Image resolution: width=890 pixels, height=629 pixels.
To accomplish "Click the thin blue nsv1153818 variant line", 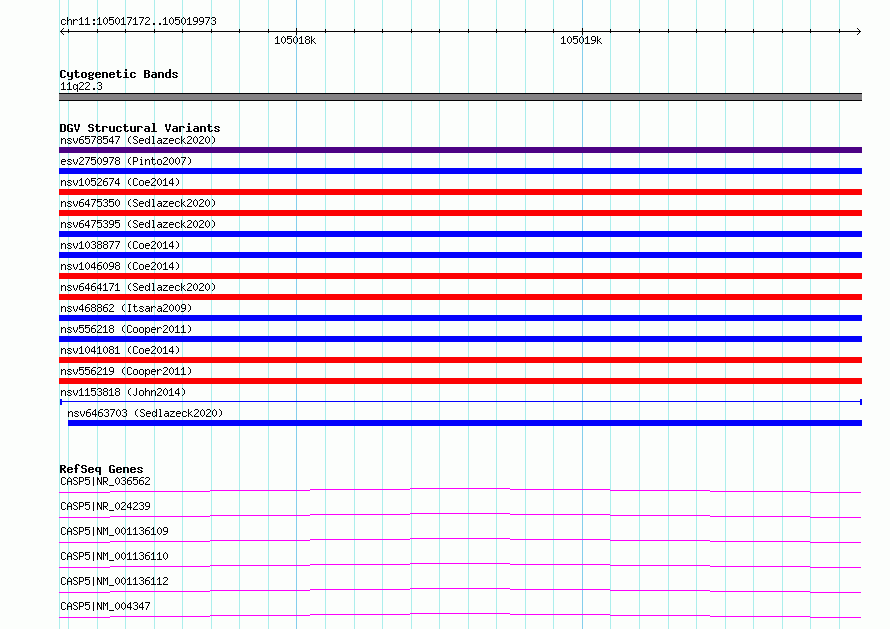I will point(460,402).
